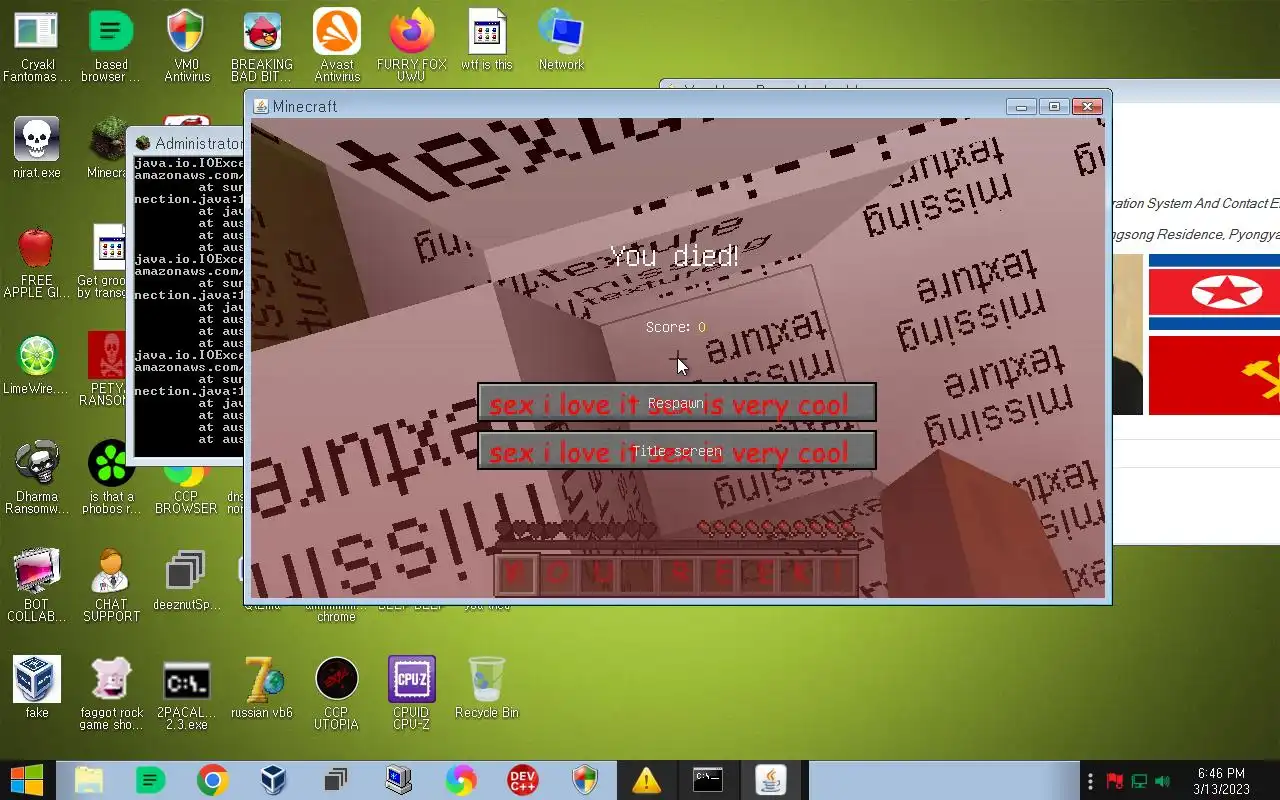Click the Title screen button in Minecraft
Image resolution: width=1280 pixels, height=800 pixels.
coord(677,451)
